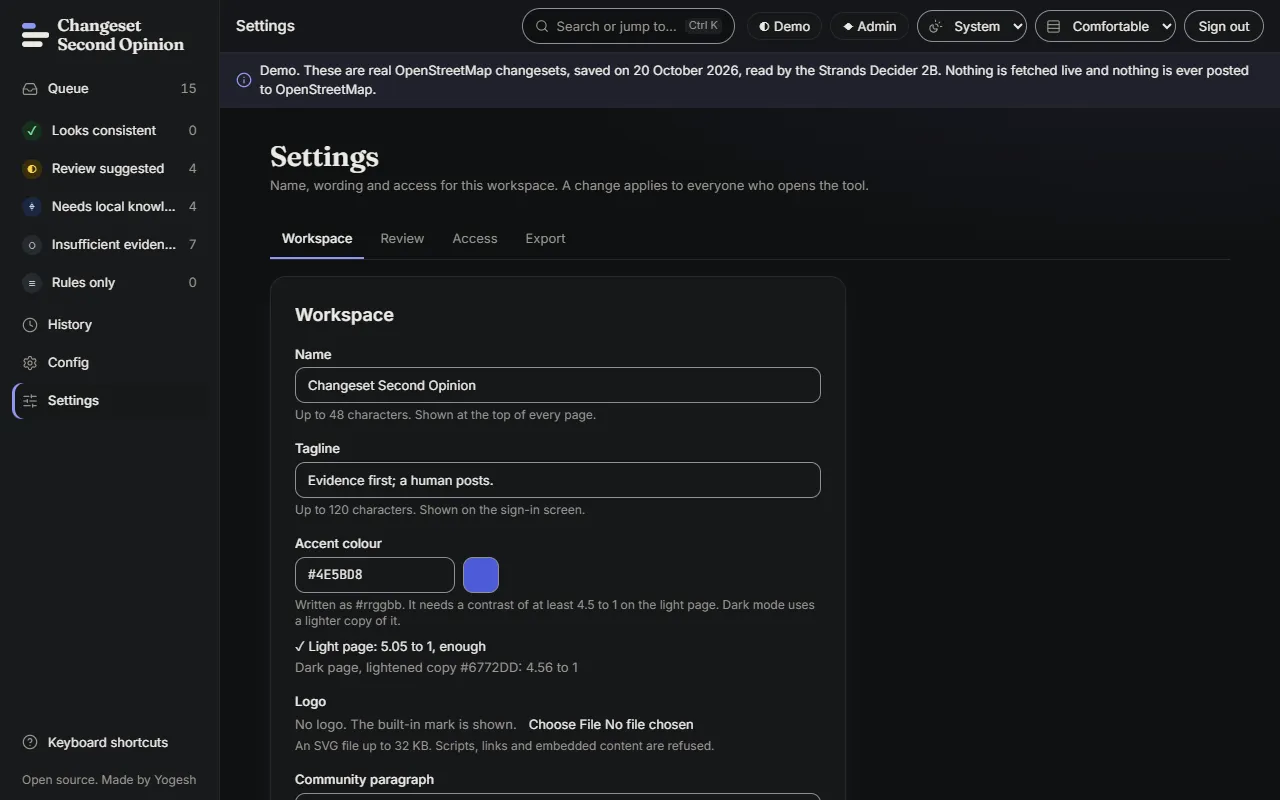The width and height of the screenshot is (1280, 800).
Task: Select the Insufficient evidence circle icon
Action: (32, 245)
